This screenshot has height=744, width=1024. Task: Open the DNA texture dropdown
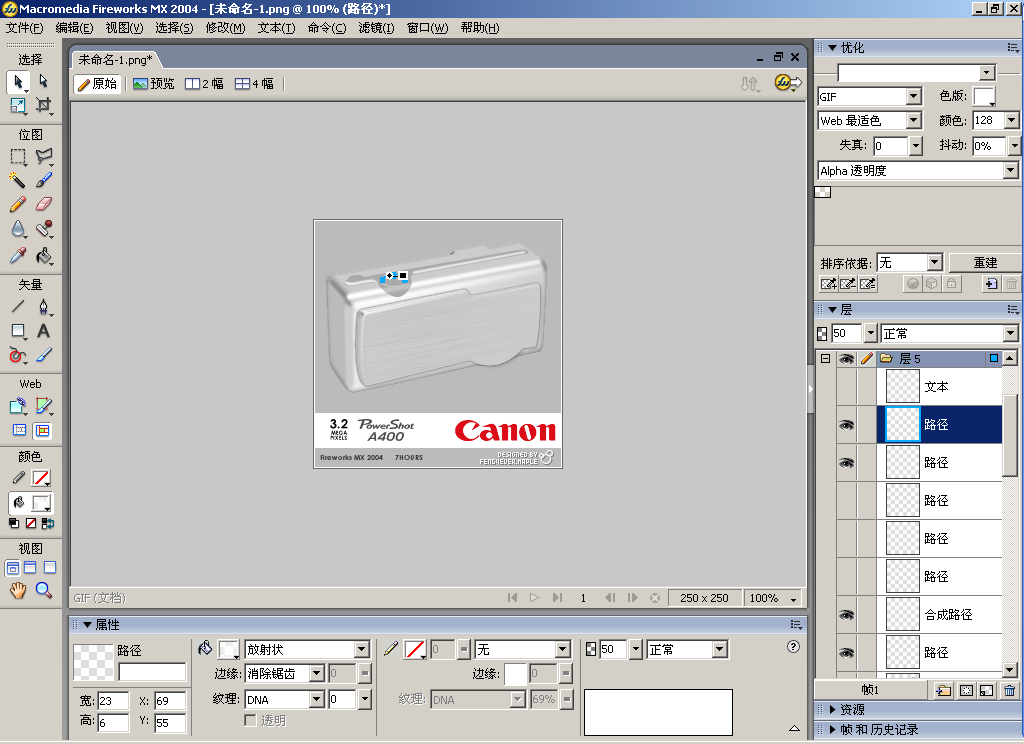pyautogui.click(x=316, y=700)
